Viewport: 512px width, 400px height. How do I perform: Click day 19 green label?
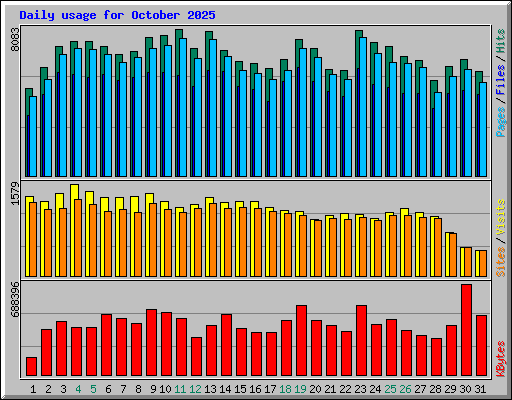(300, 389)
